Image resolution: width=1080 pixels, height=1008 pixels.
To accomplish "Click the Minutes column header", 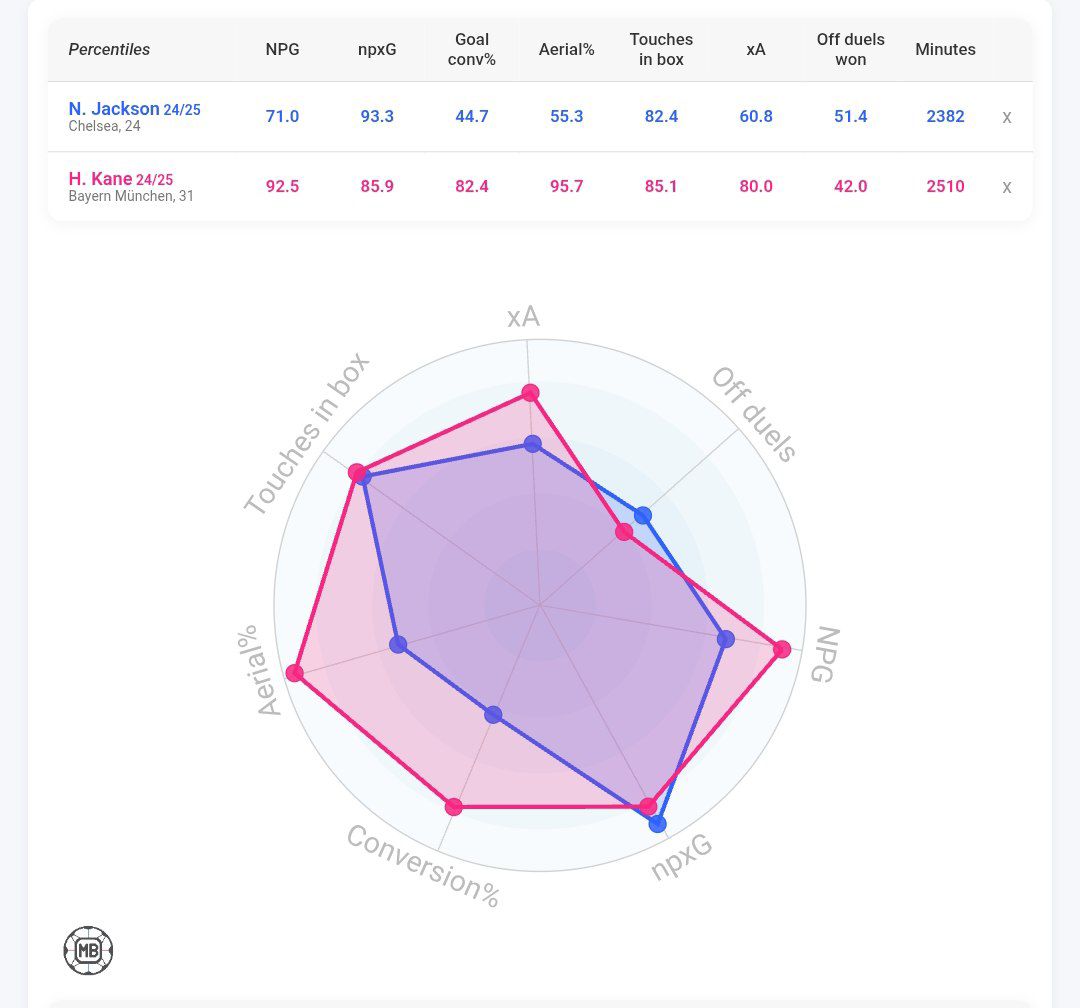I will click(x=945, y=49).
